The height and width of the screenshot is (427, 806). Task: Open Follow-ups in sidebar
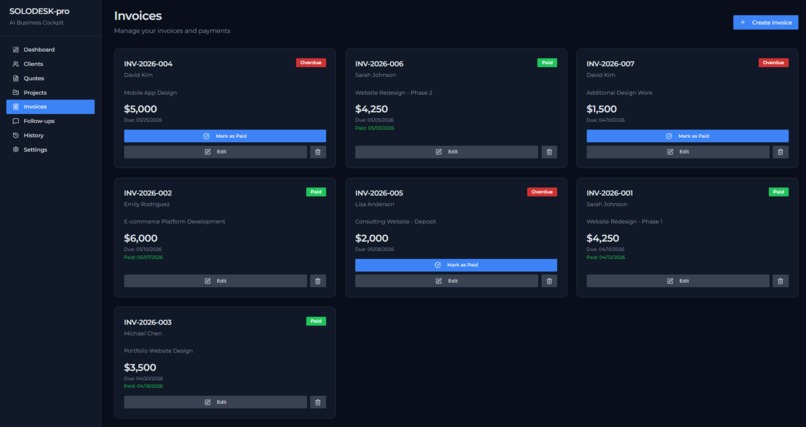pyautogui.click(x=50, y=121)
